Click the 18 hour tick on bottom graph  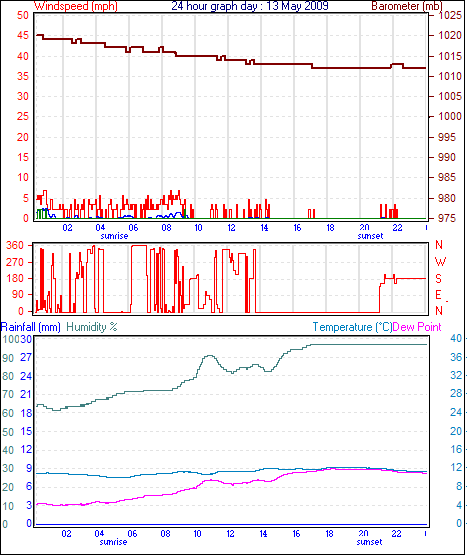(329, 534)
